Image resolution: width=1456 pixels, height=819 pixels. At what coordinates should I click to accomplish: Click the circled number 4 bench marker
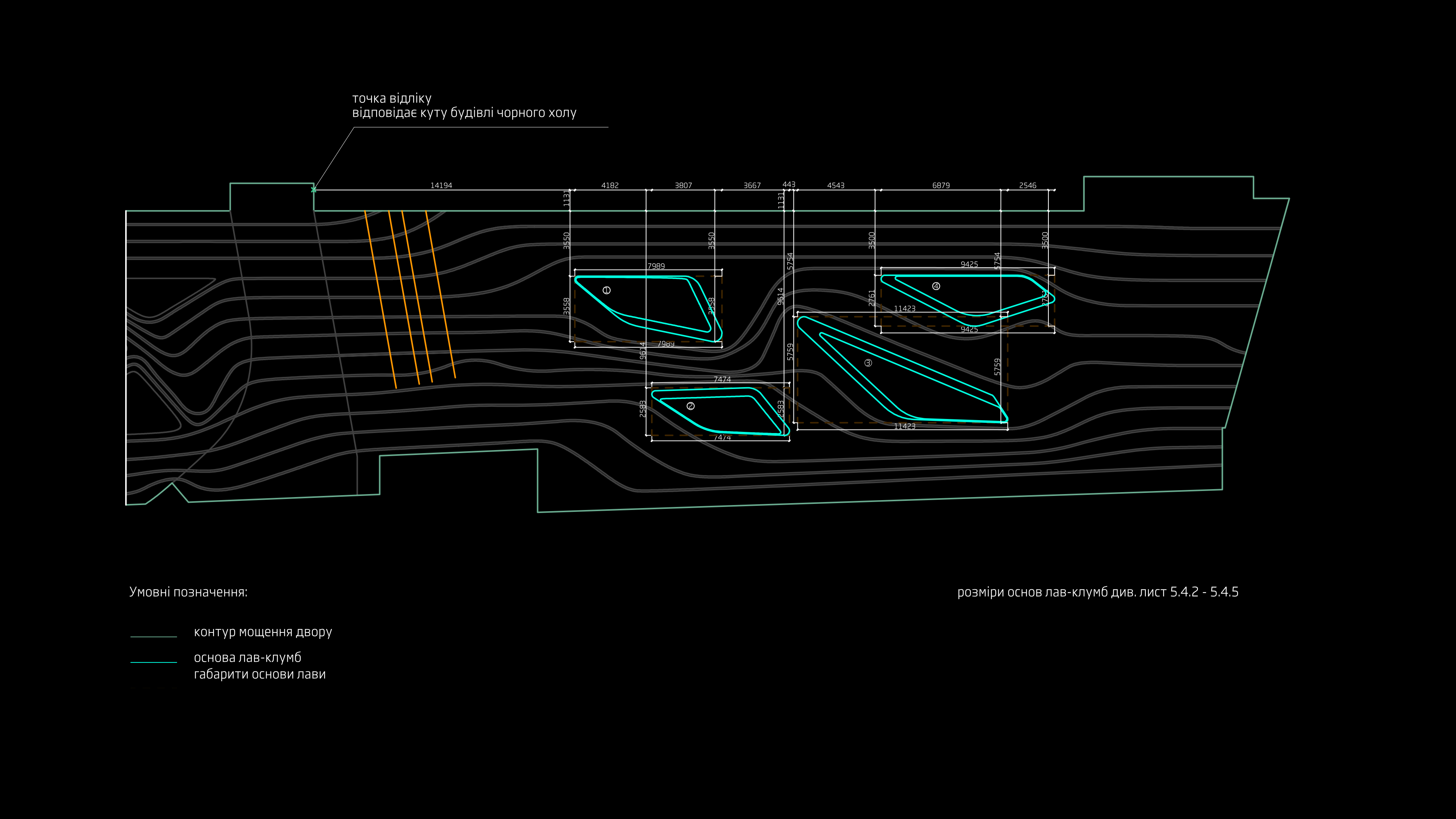tap(936, 286)
